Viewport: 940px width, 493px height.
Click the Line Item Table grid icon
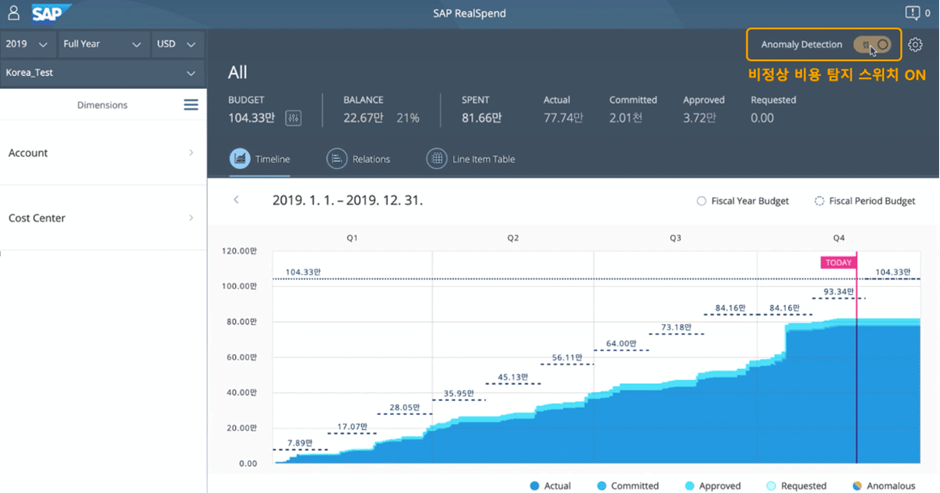[x=436, y=159]
